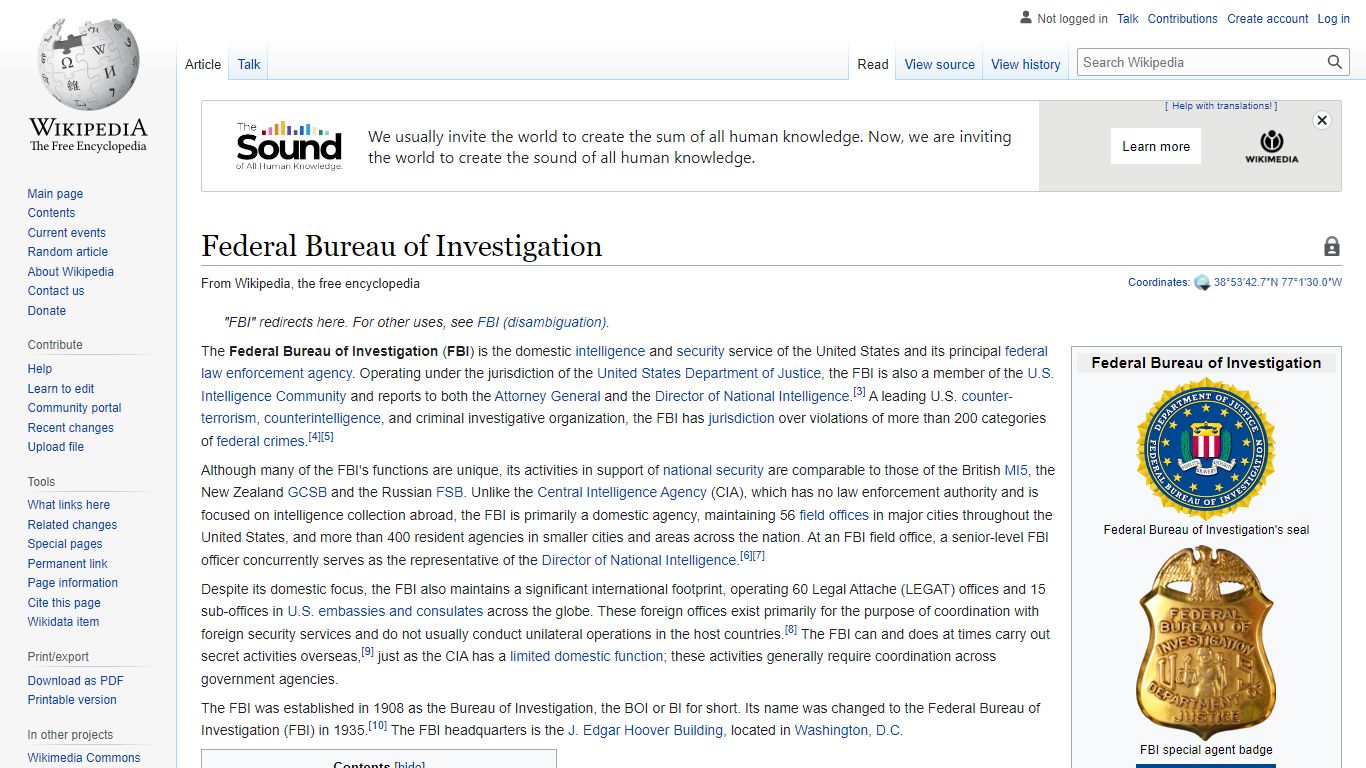This screenshot has height=768, width=1366.
Task: Click the Wikimedia logo in banner
Action: pyautogui.click(x=1272, y=146)
